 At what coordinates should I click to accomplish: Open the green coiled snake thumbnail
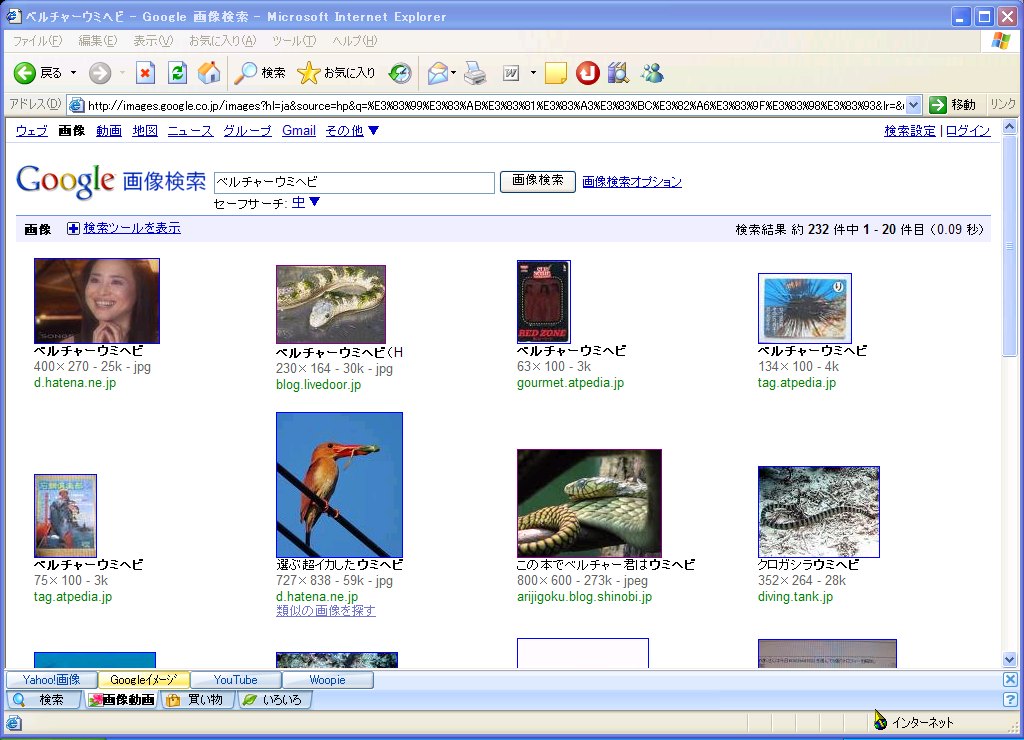point(589,503)
